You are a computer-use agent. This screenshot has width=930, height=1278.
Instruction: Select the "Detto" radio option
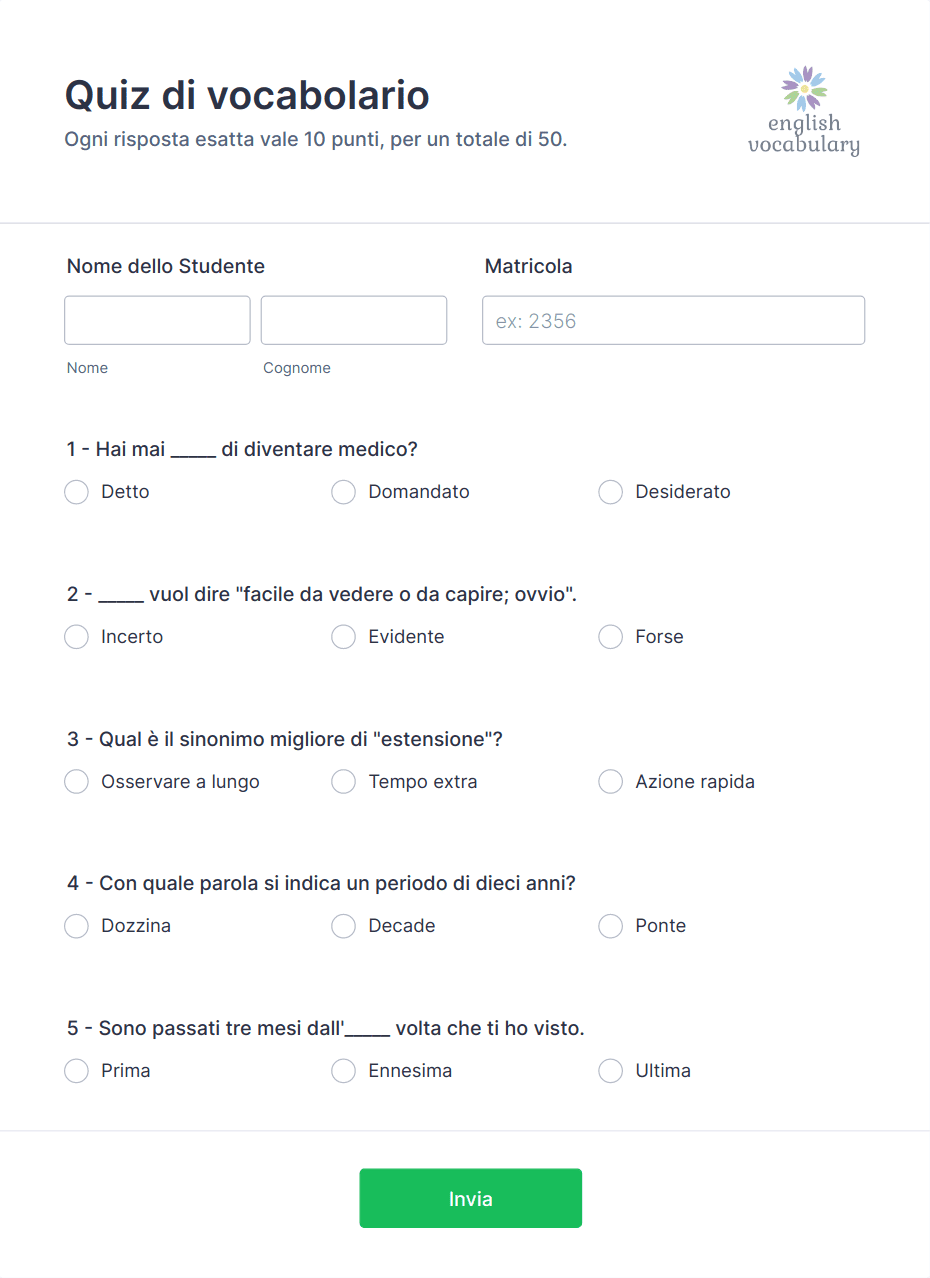pos(76,492)
